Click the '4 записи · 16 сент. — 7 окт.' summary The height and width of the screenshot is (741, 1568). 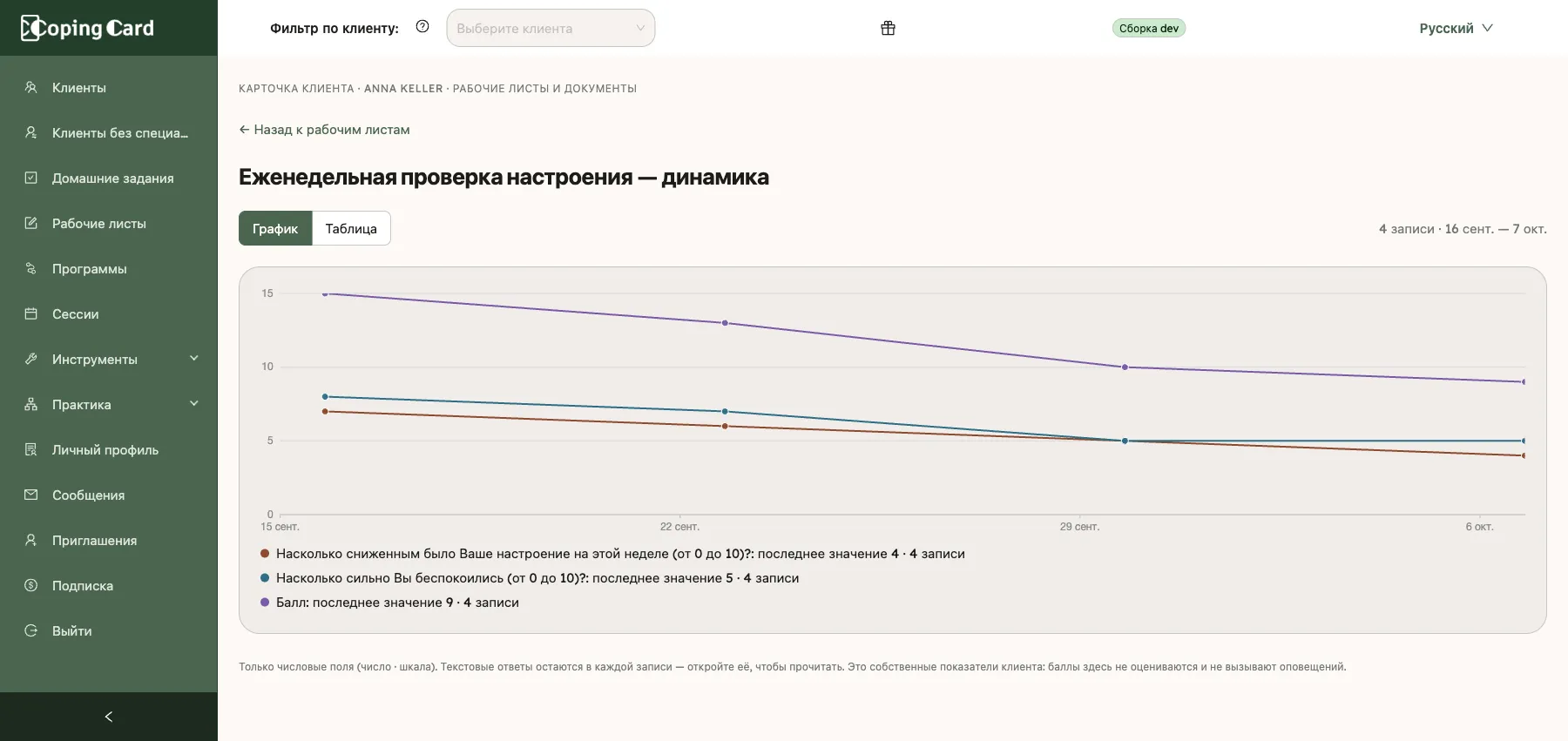tap(1463, 229)
